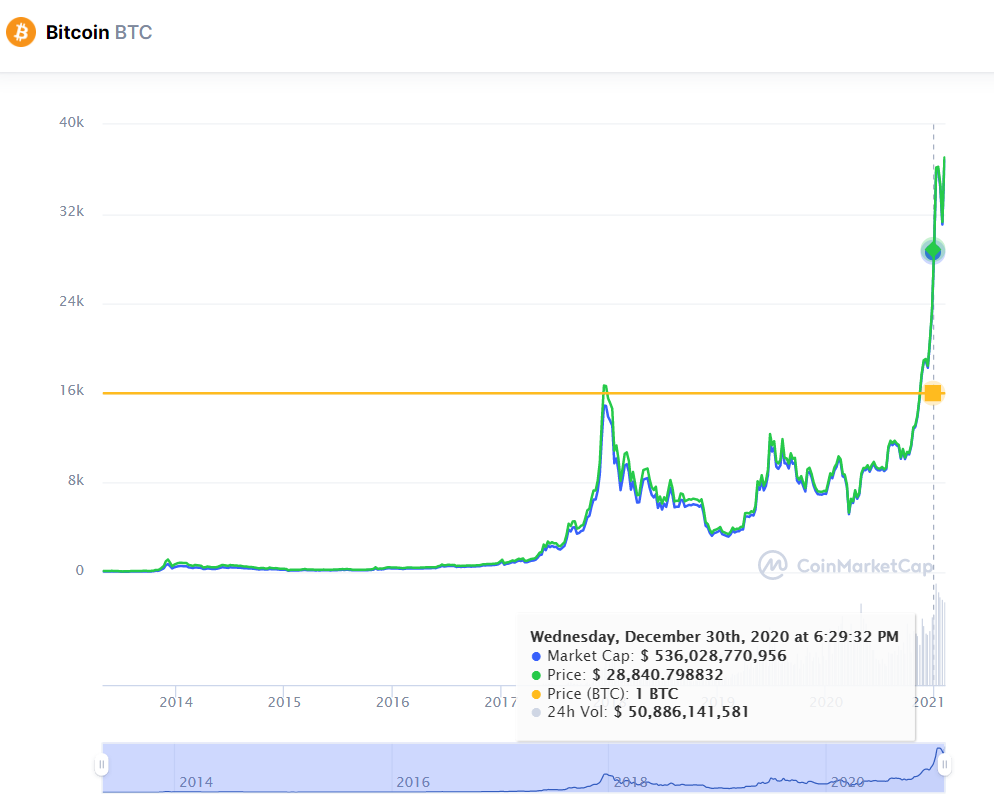Click the 32k y-axis label
Image resolution: width=994 pixels, height=807 pixels.
click(x=72, y=211)
